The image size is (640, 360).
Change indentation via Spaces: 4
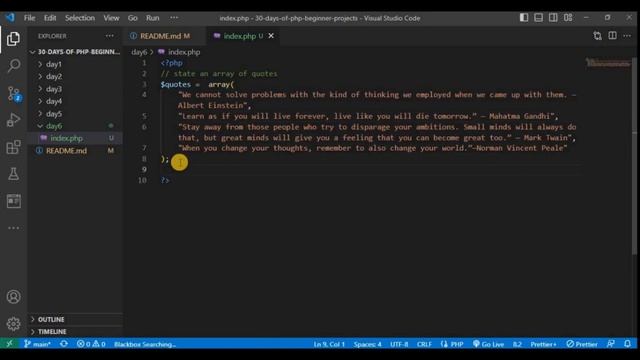click(x=367, y=344)
